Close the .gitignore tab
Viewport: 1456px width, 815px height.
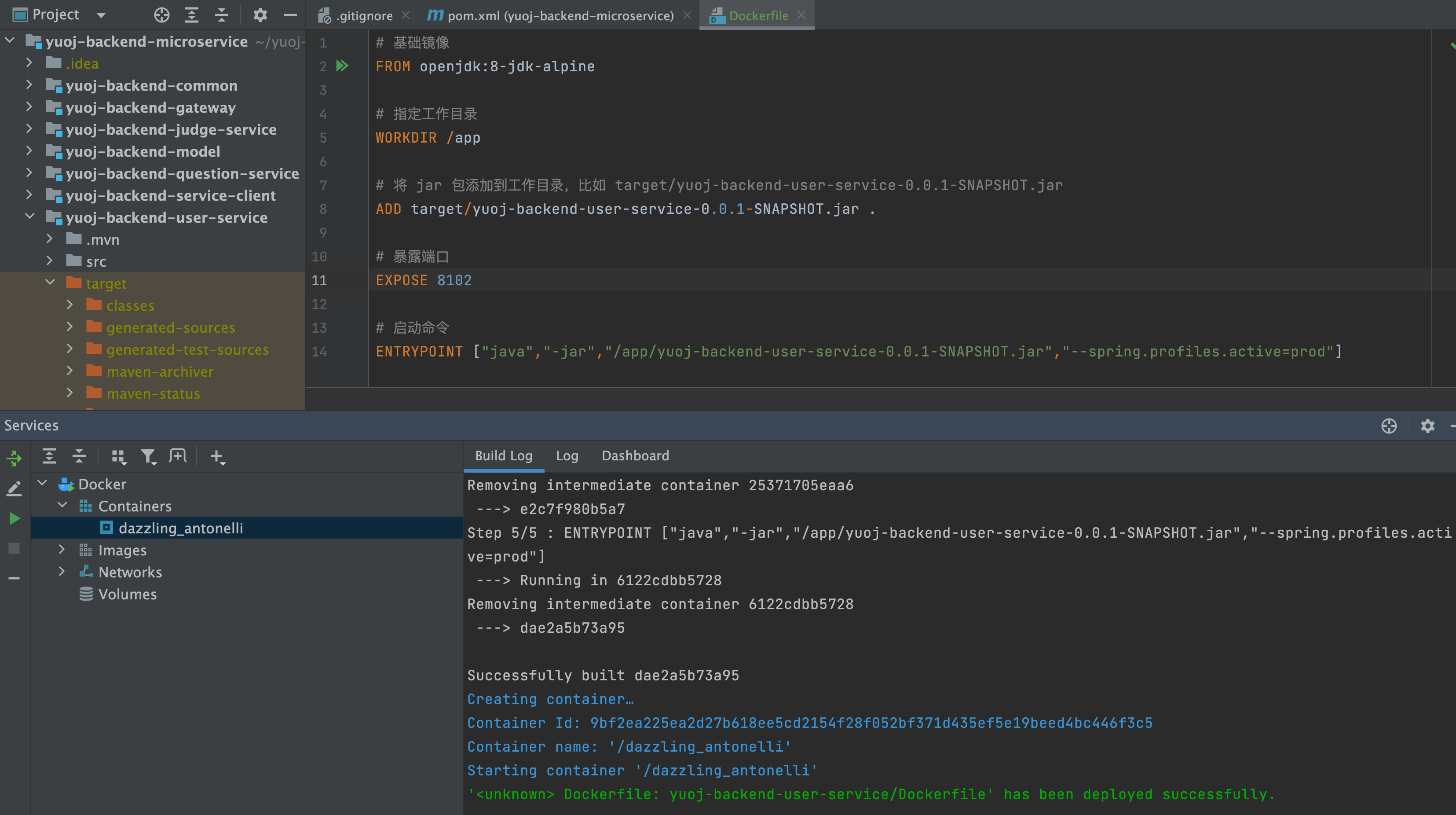[x=405, y=15]
